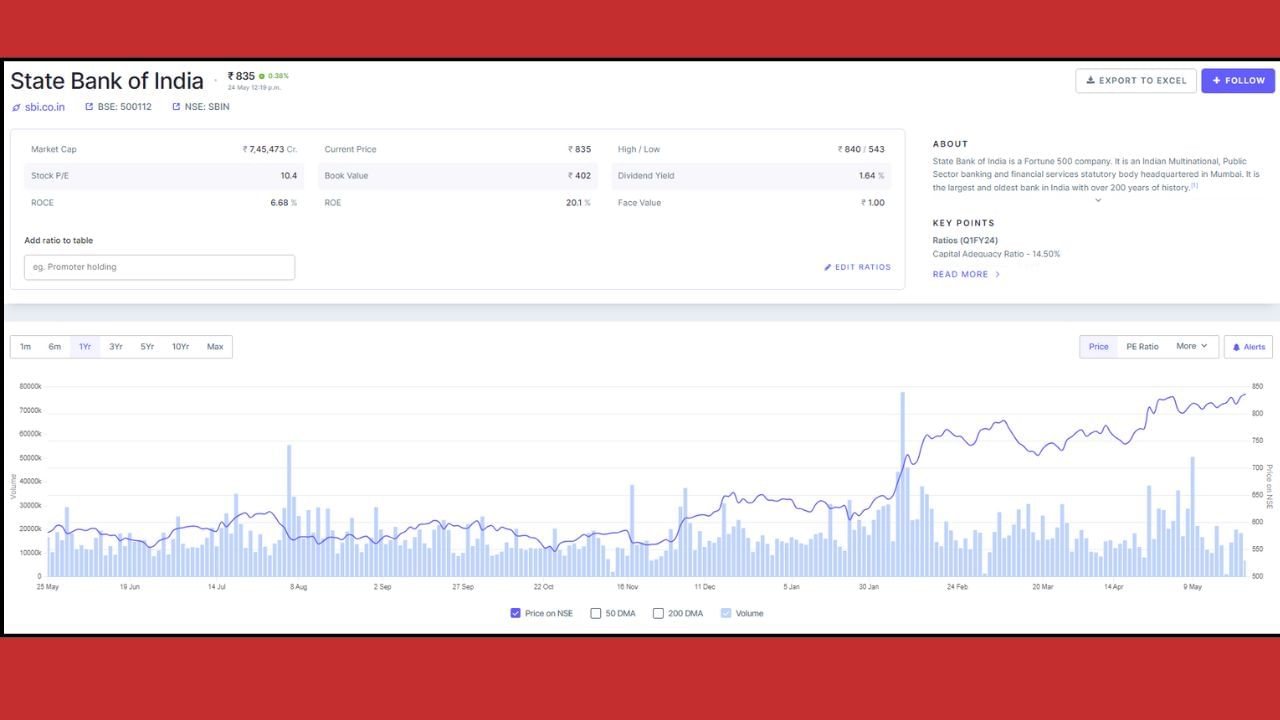Image resolution: width=1280 pixels, height=720 pixels.
Task: Click the link icon before sbi.co.in
Action: click(x=16, y=107)
